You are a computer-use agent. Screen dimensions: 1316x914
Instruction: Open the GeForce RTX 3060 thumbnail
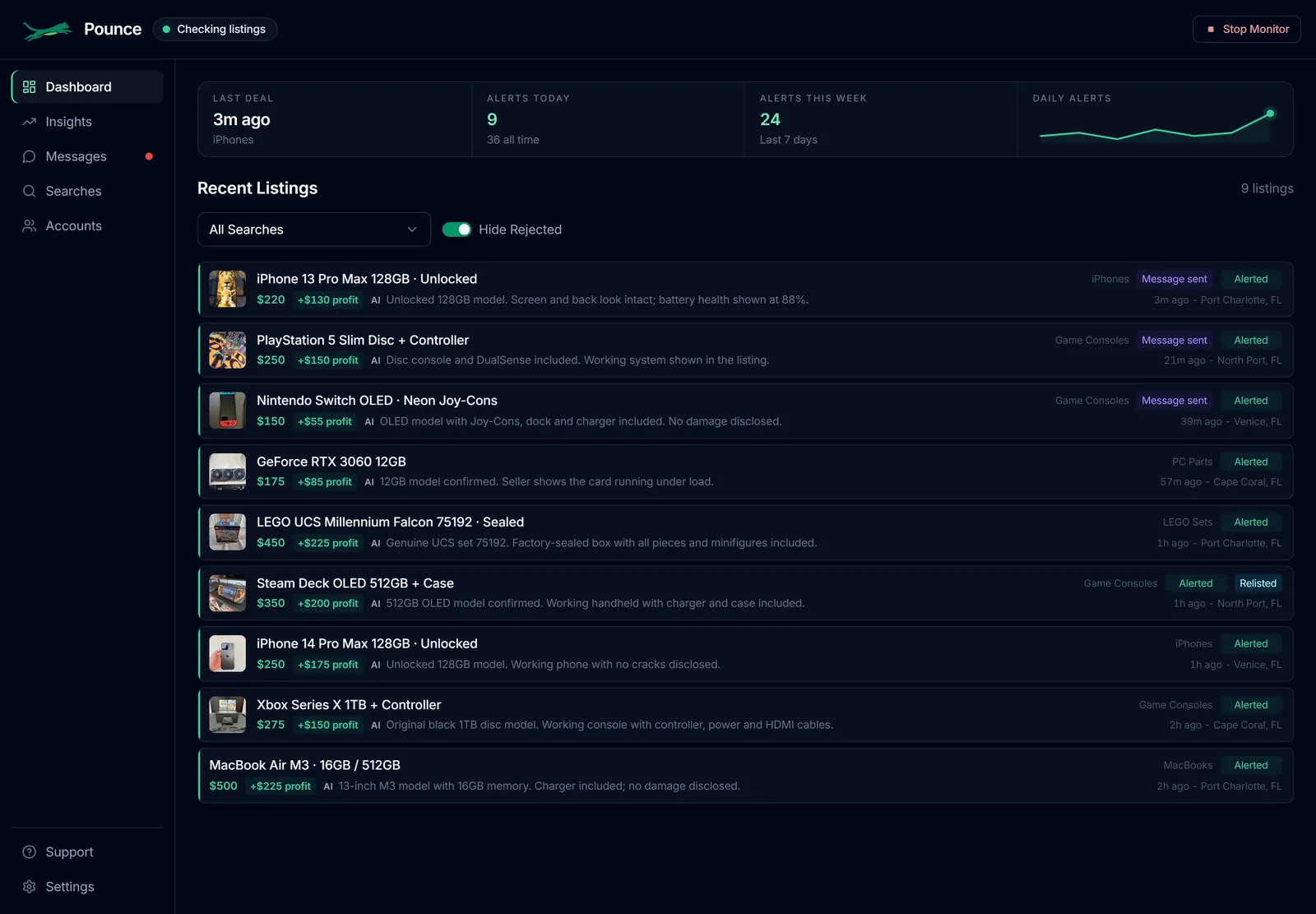click(x=227, y=471)
